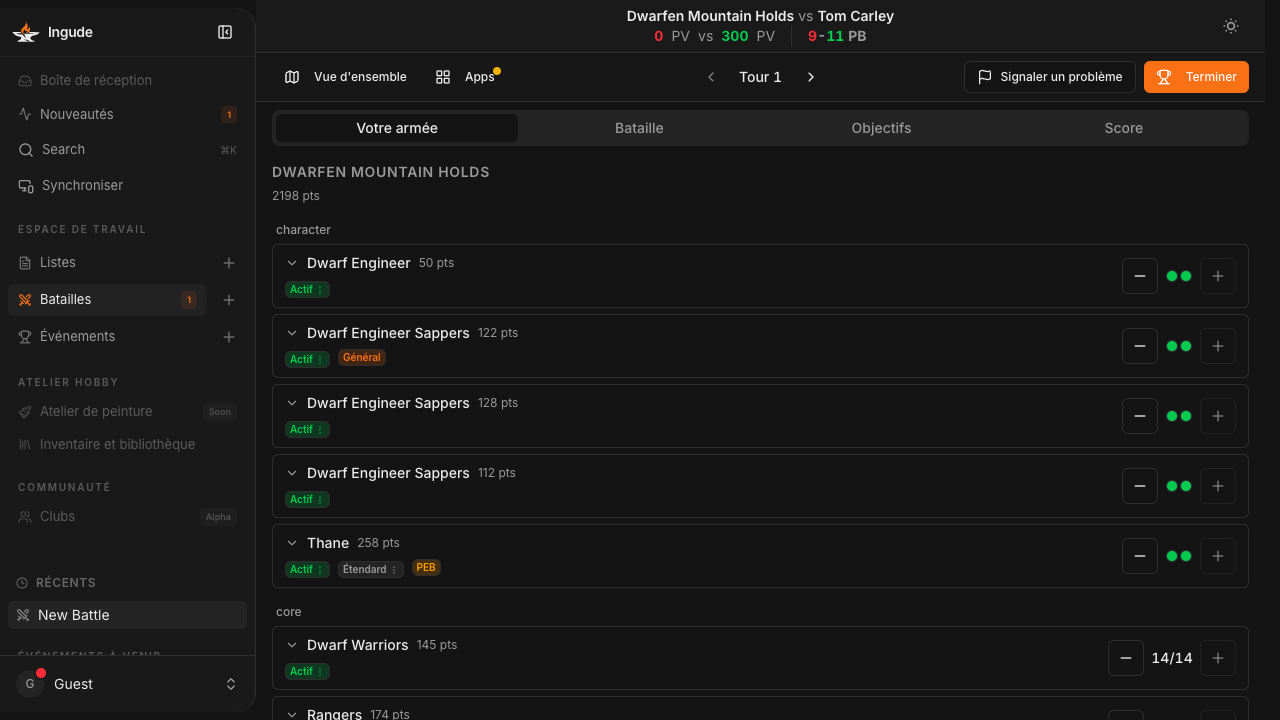Expand the Dwarf Warriors unit
The height and width of the screenshot is (720, 1280).
tap(292, 645)
